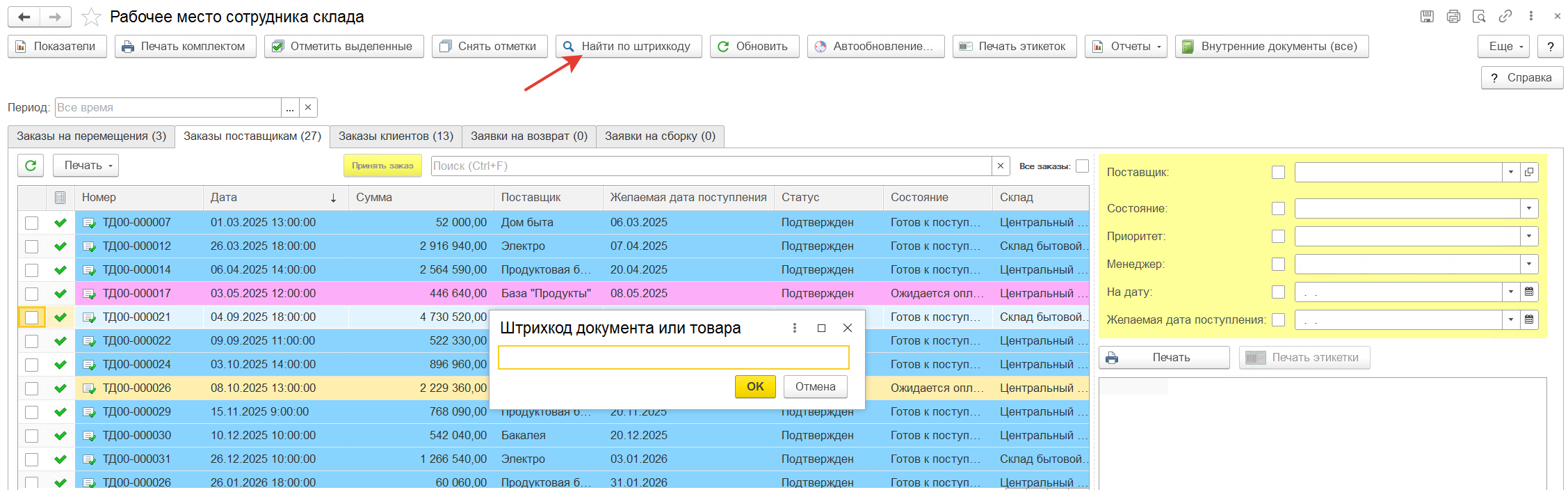The width and height of the screenshot is (1568, 490).
Task: Refresh the orders list with green arrow icon
Action: pos(31,166)
